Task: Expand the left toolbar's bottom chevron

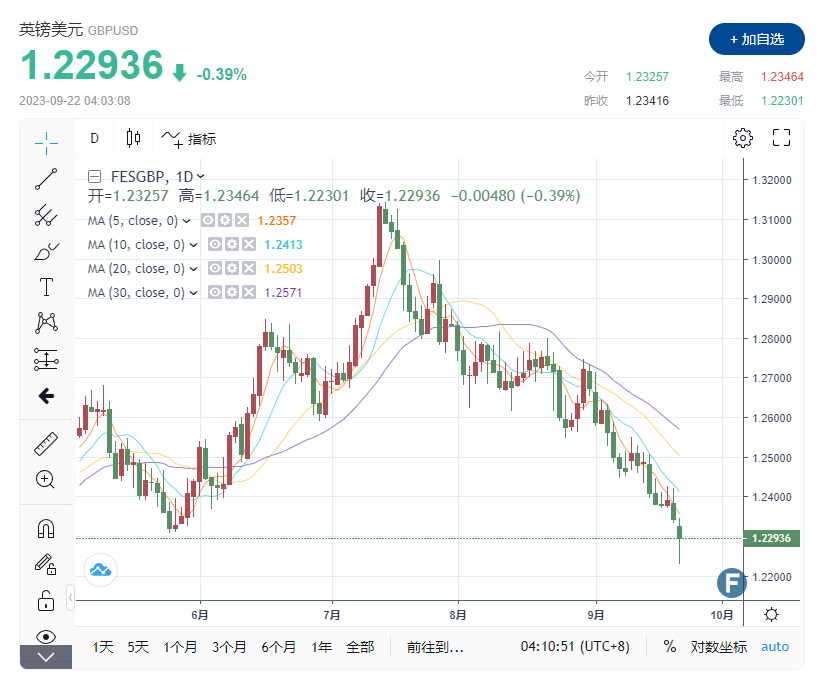Action: 46,657
